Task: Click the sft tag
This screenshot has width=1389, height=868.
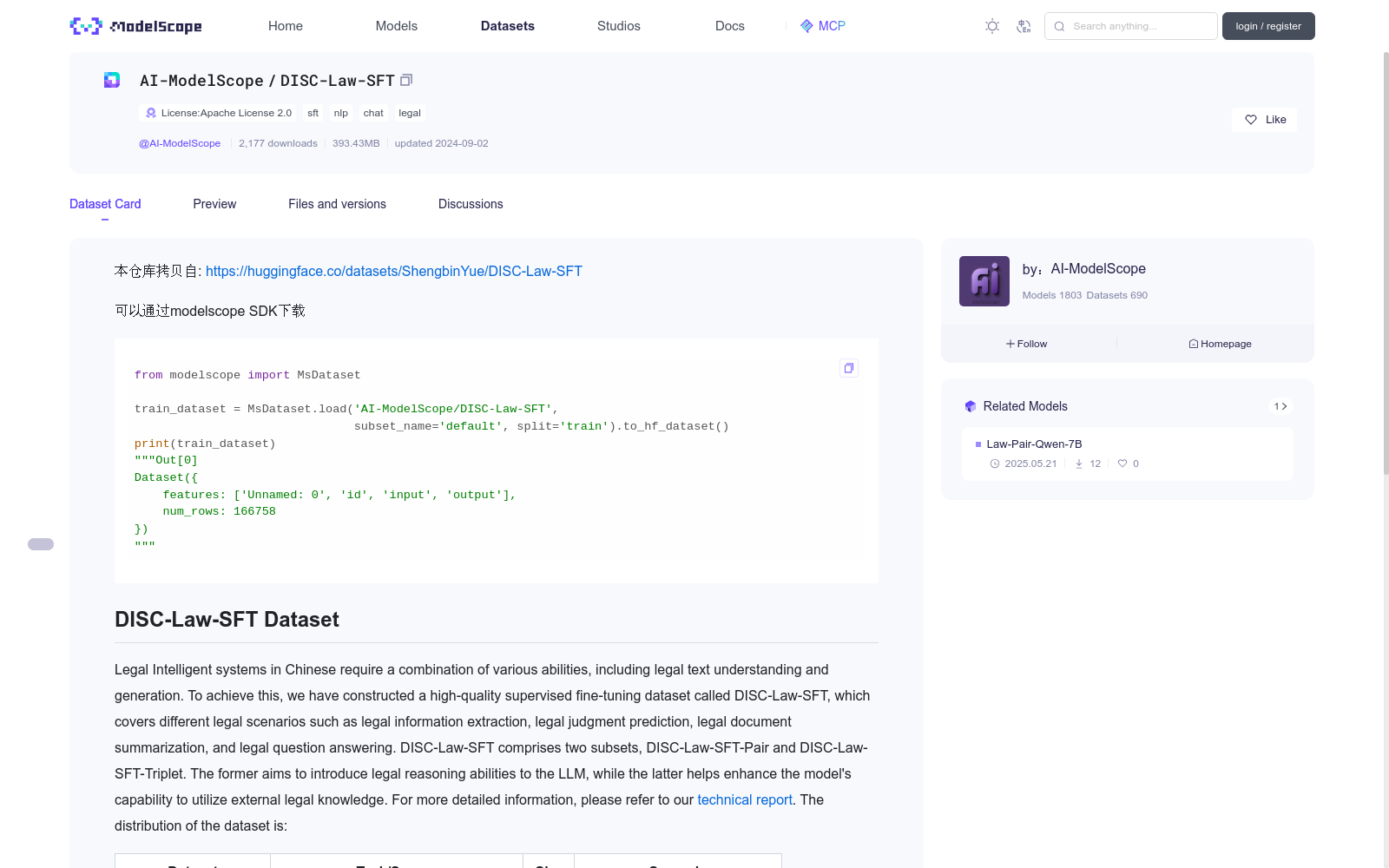Action: pyautogui.click(x=313, y=113)
